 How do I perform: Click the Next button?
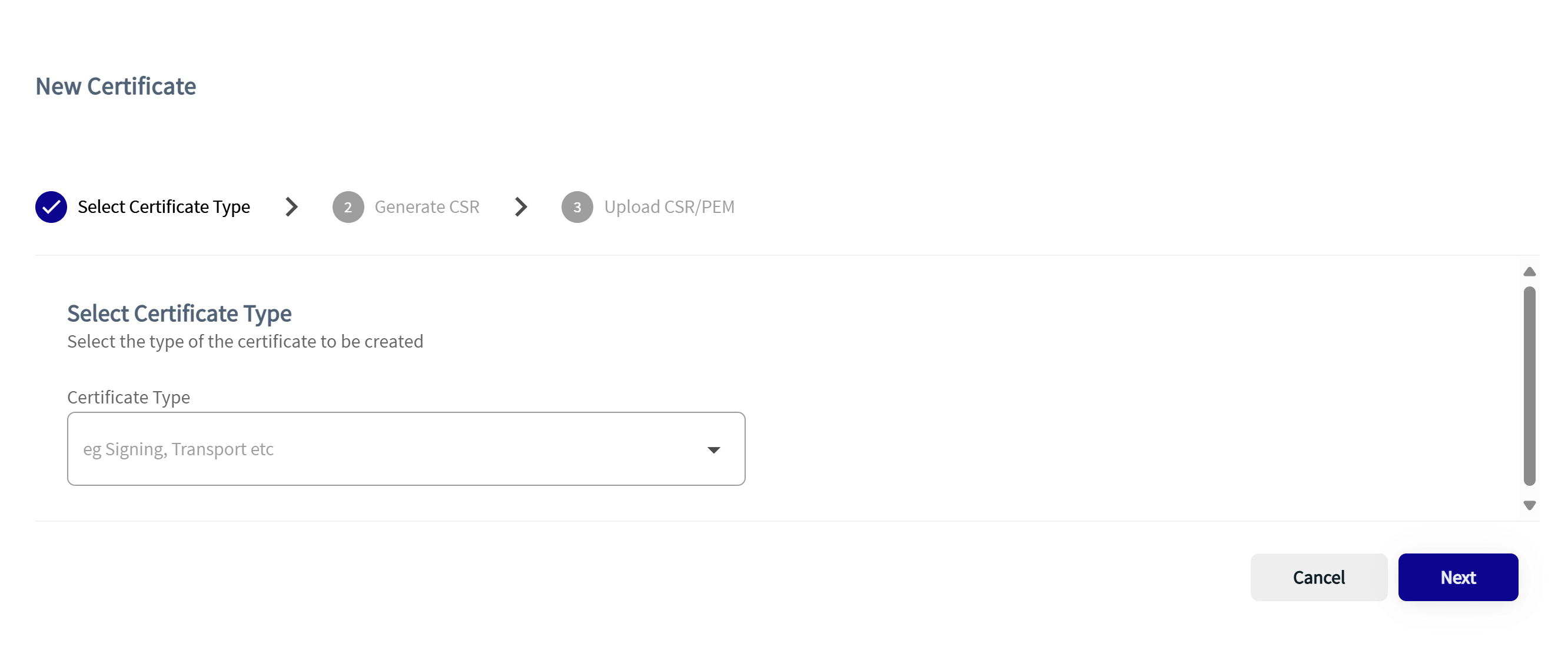pyautogui.click(x=1458, y=576)
